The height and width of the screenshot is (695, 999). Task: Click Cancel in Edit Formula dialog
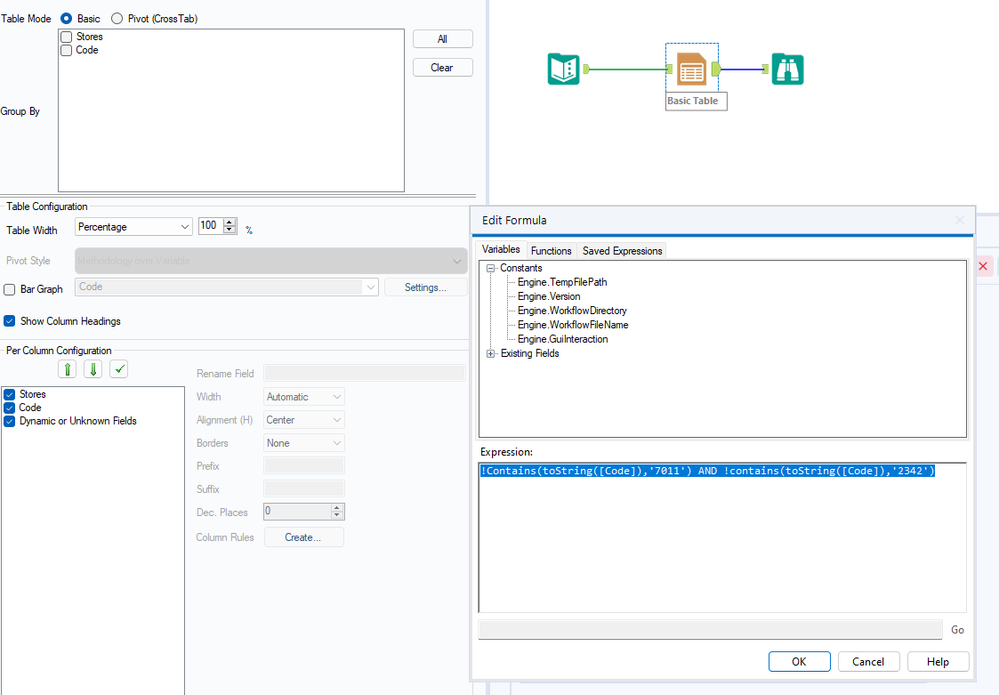click(x=868, y=661)
